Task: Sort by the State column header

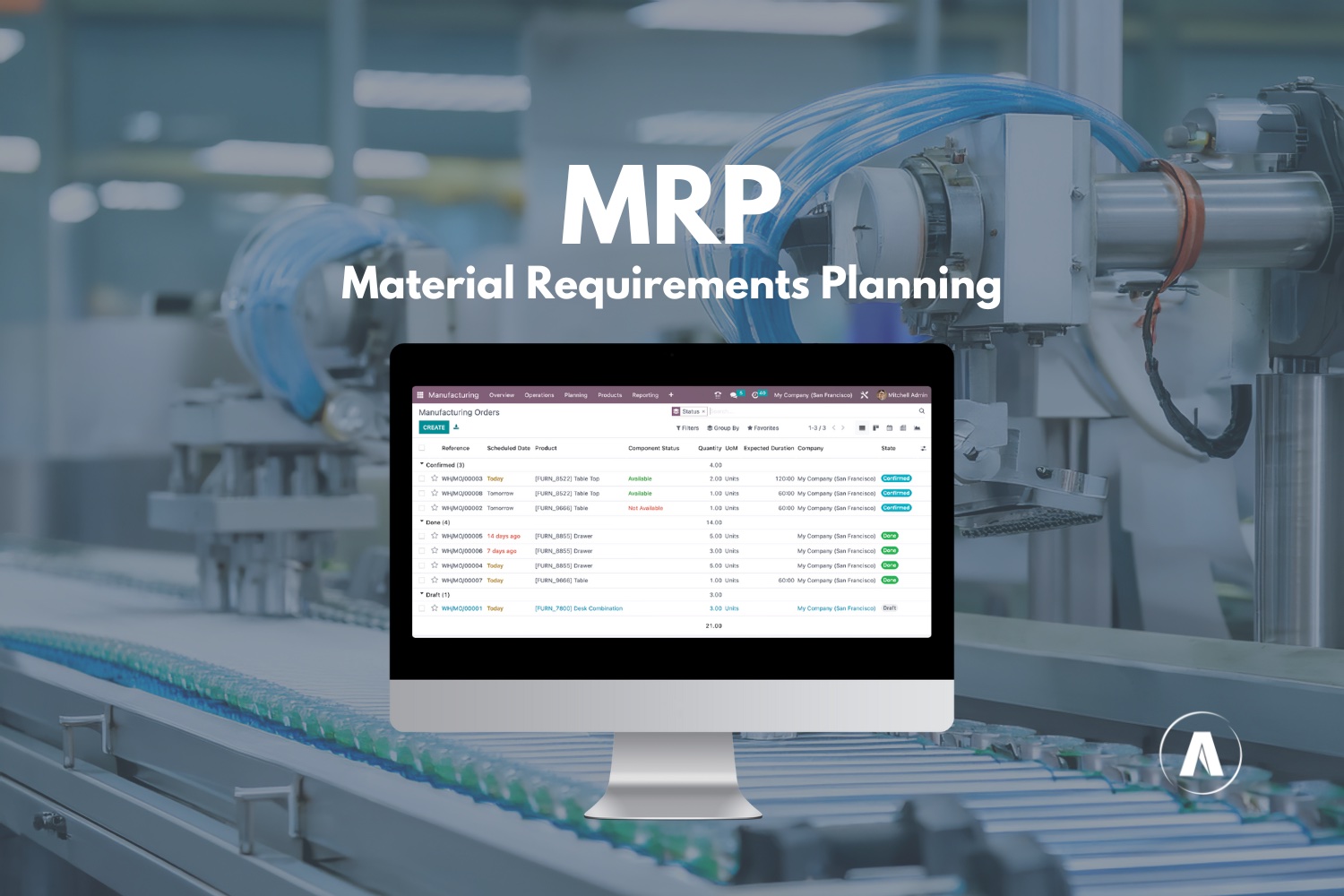Action: tap(888, 448)
